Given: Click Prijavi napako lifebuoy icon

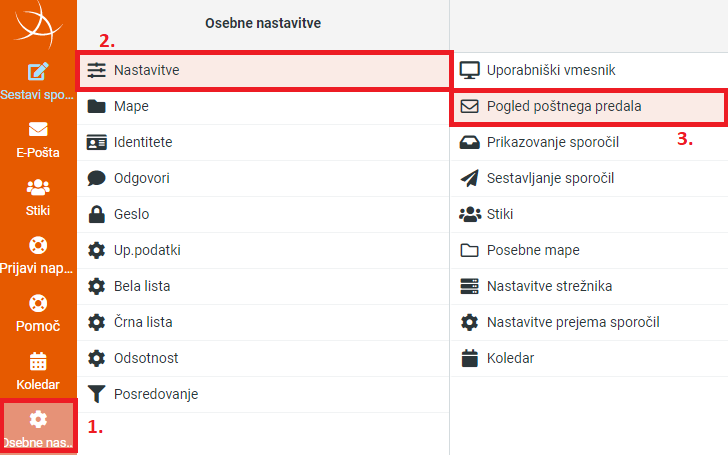Looking at the screenshot, I should point(38,245).
